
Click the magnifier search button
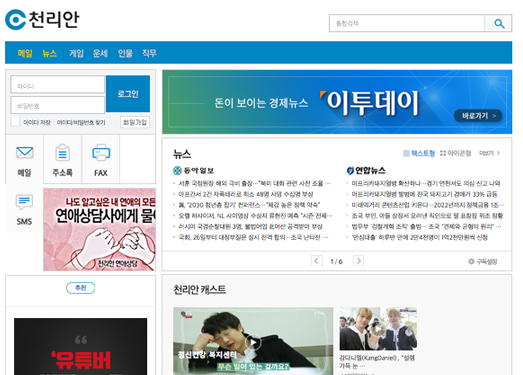498,23
